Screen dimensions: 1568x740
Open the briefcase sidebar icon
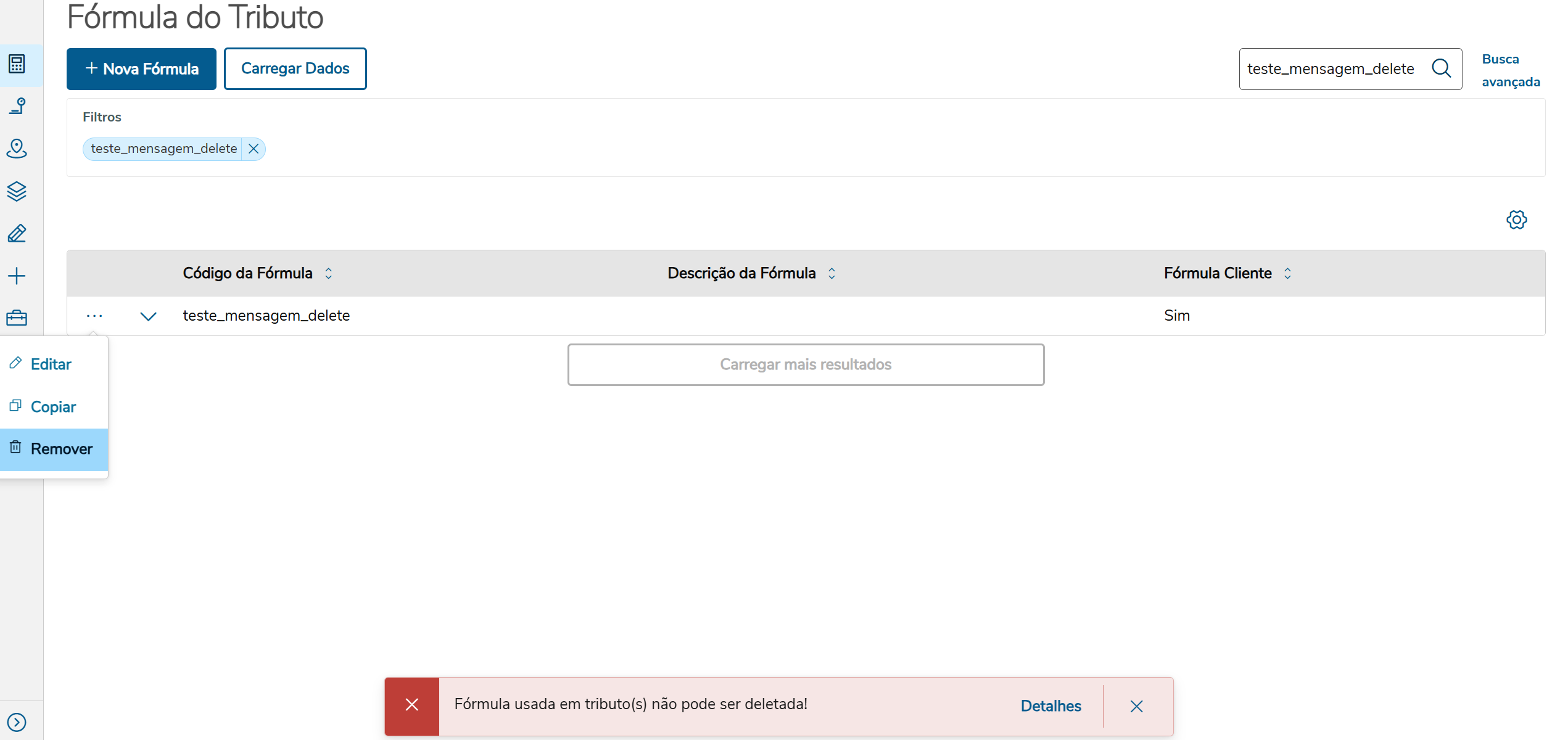pos(17,318)
